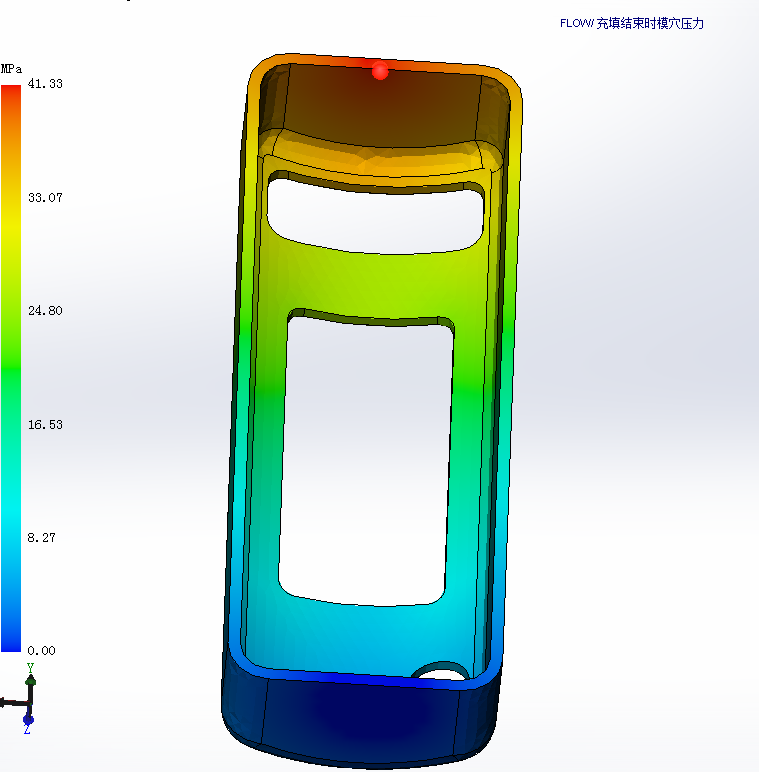Click the MPa unit label above legend
This screenshot has width=759, height=772.
(12, 69)
